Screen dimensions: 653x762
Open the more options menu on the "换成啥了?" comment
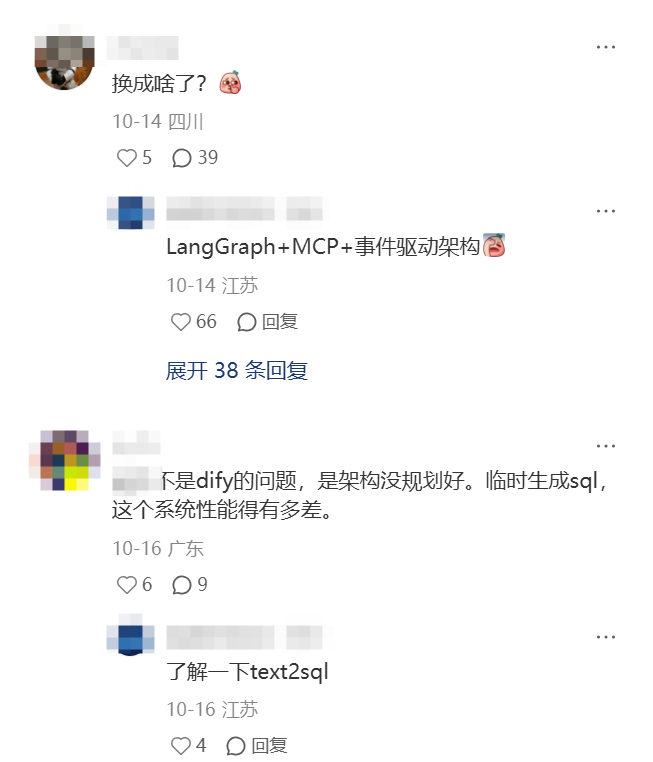(x=606, y=47)
